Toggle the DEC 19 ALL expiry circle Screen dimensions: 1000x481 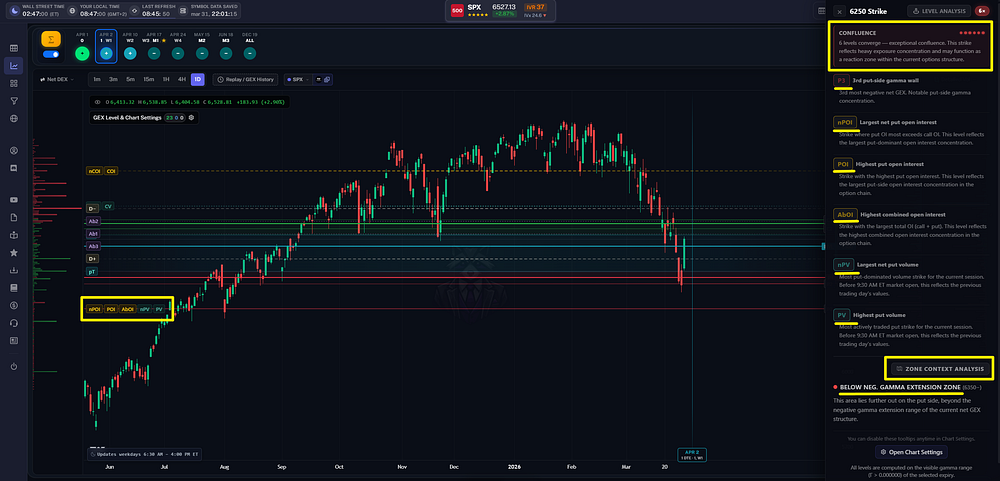tap(250, 54)
